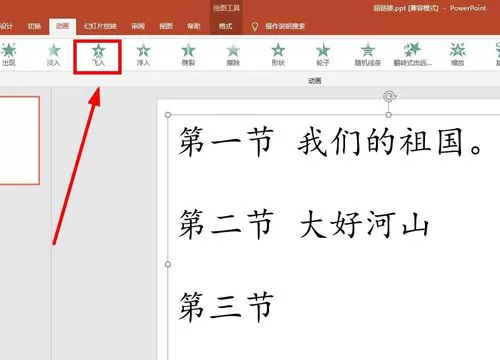Select the 动画 (Animations) ribbon tab
This screenshot has height=360, width=500.
point(62,26)
